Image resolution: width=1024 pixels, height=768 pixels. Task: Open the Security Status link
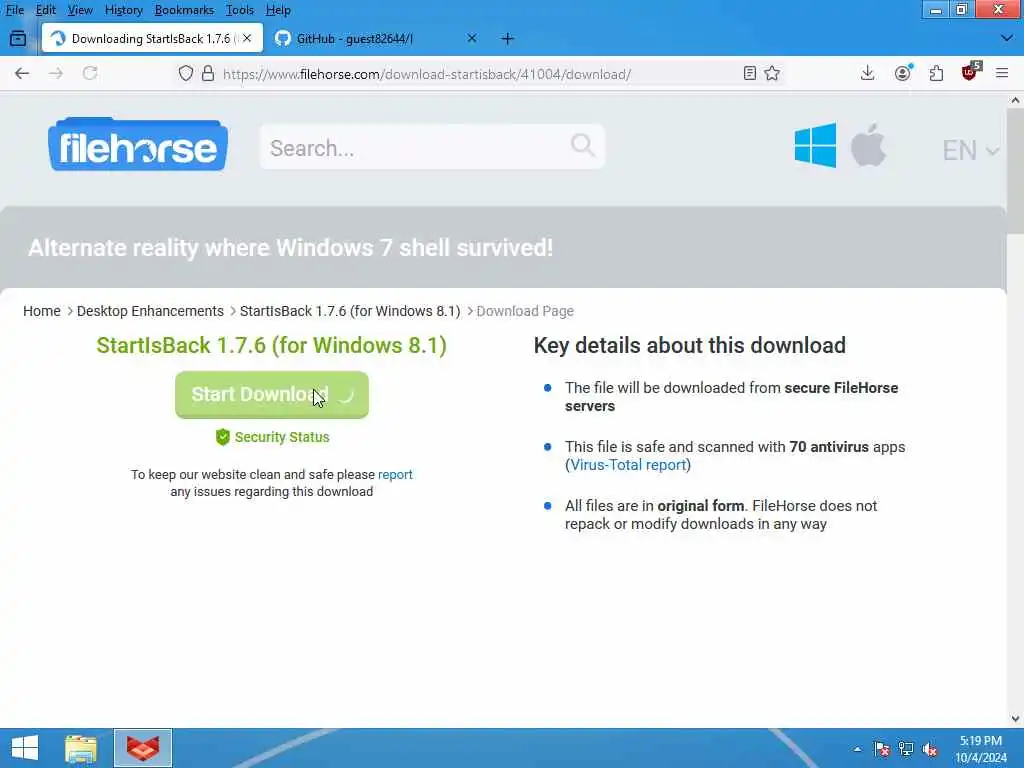tap(281, 437)
